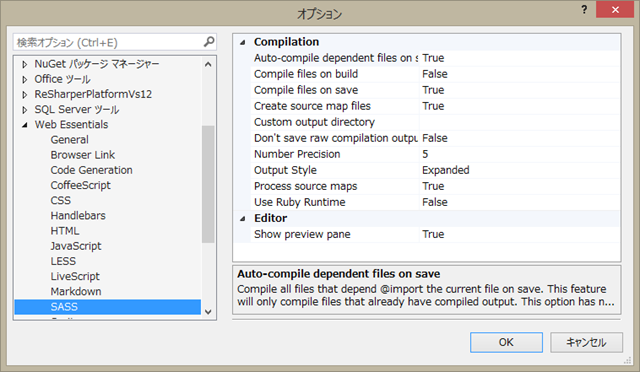Expand the Office ツール node
640x372 pixels.
pos(25,79)
